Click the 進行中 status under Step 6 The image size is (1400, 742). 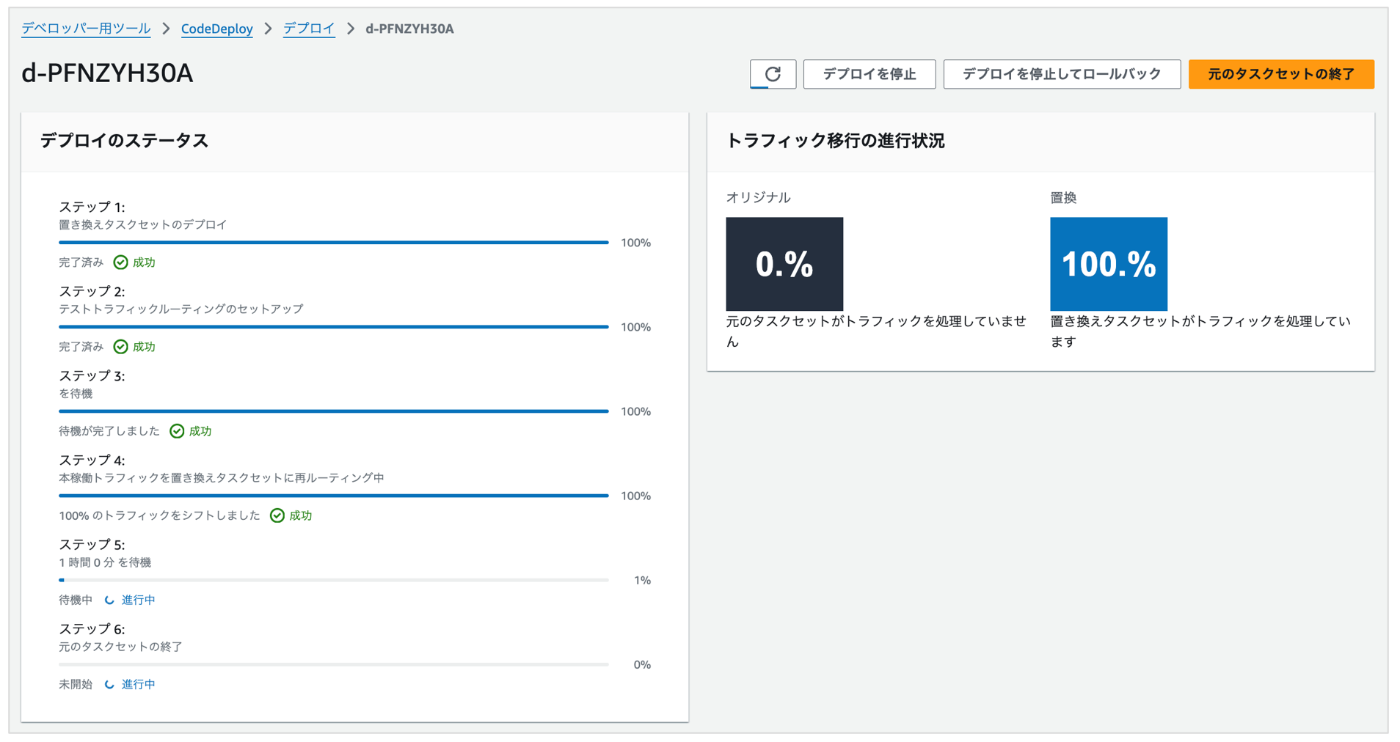[138, 685]
